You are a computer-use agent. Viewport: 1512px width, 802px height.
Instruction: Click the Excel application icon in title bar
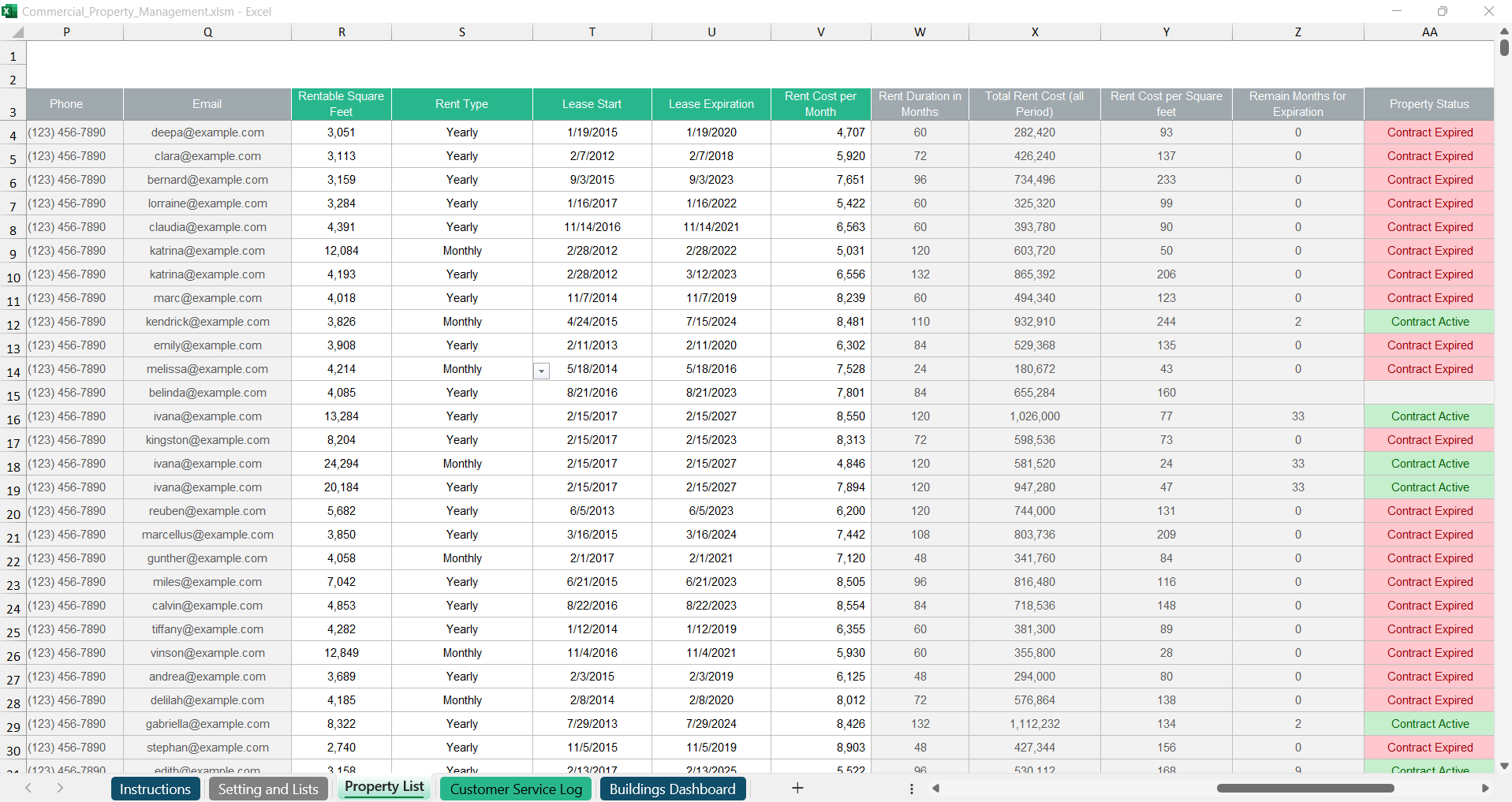(9, 11)
